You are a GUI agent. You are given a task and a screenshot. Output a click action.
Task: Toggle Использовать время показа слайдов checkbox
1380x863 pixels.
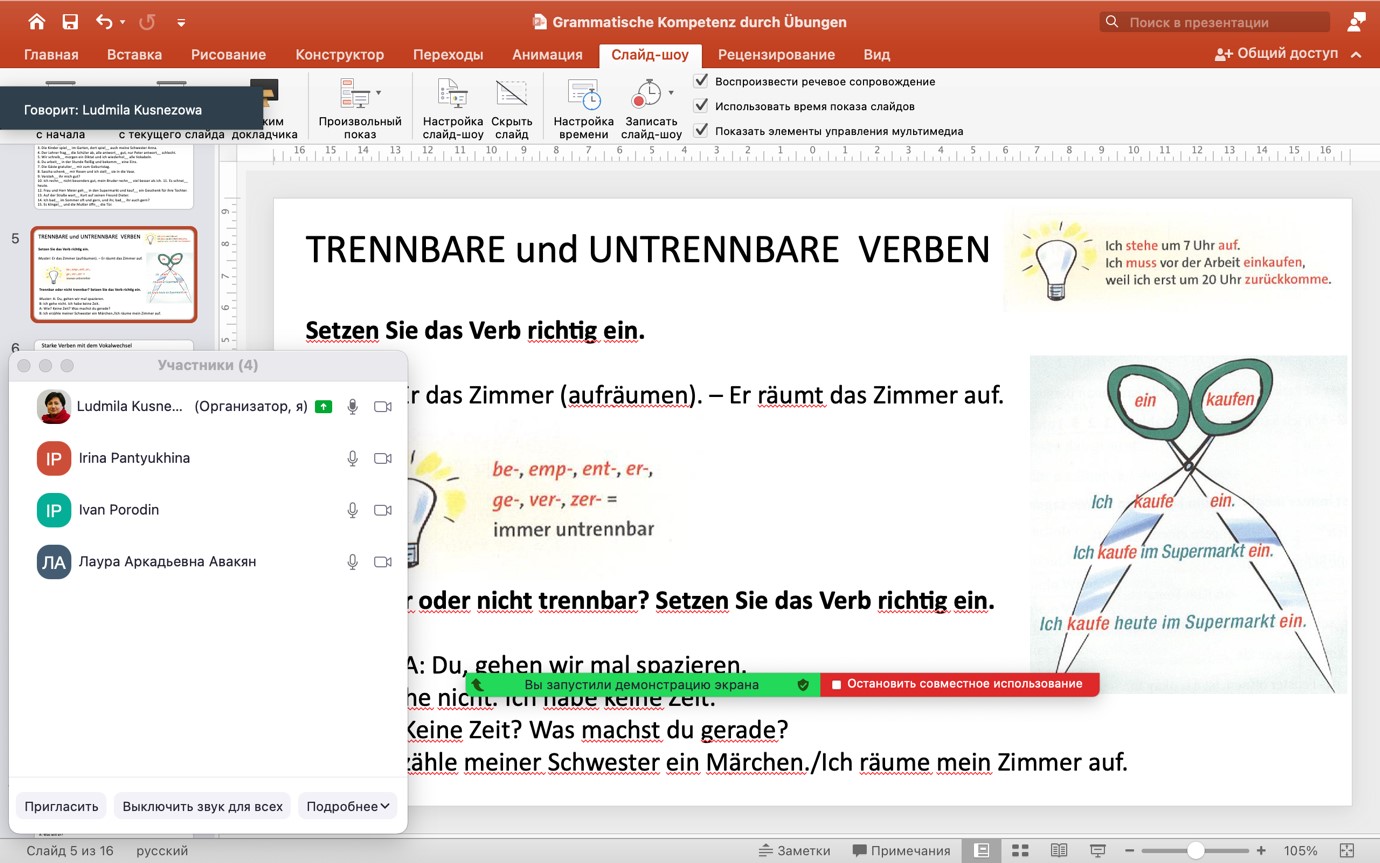(701, 106)
